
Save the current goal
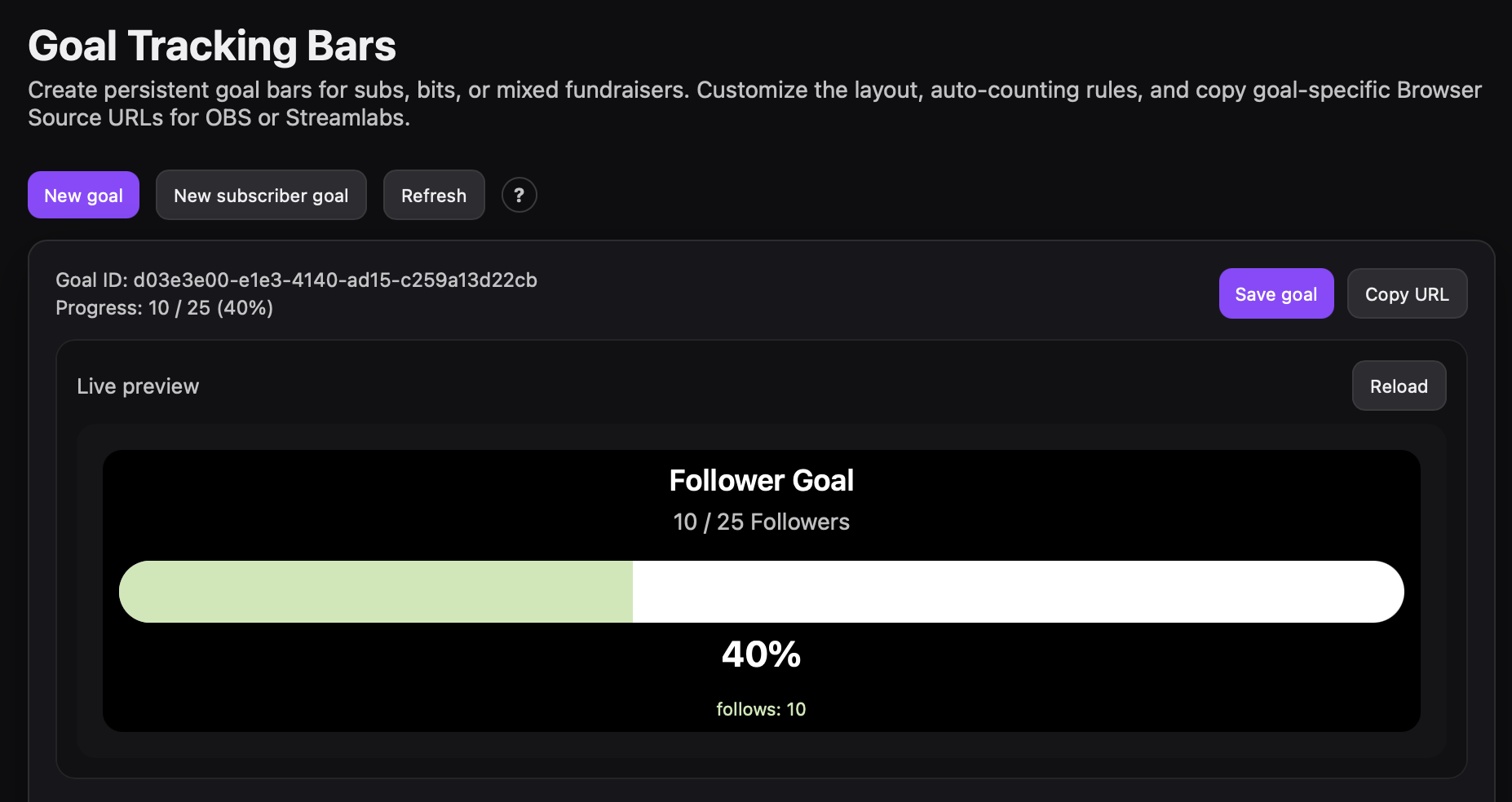pos(1275,293)
